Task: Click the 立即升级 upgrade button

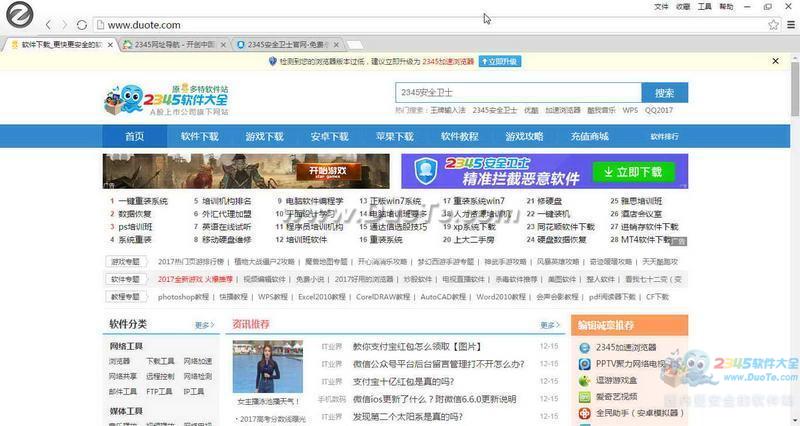Action: [499, 62]
